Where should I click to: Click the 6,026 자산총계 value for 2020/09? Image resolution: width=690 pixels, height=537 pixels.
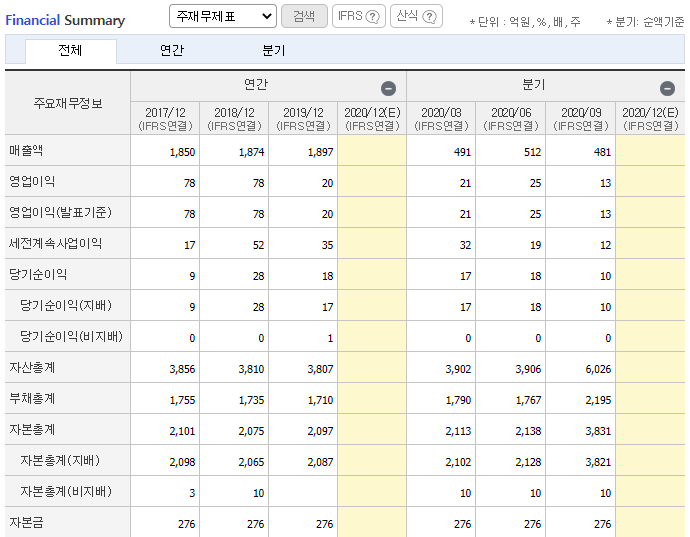[598, 369]
